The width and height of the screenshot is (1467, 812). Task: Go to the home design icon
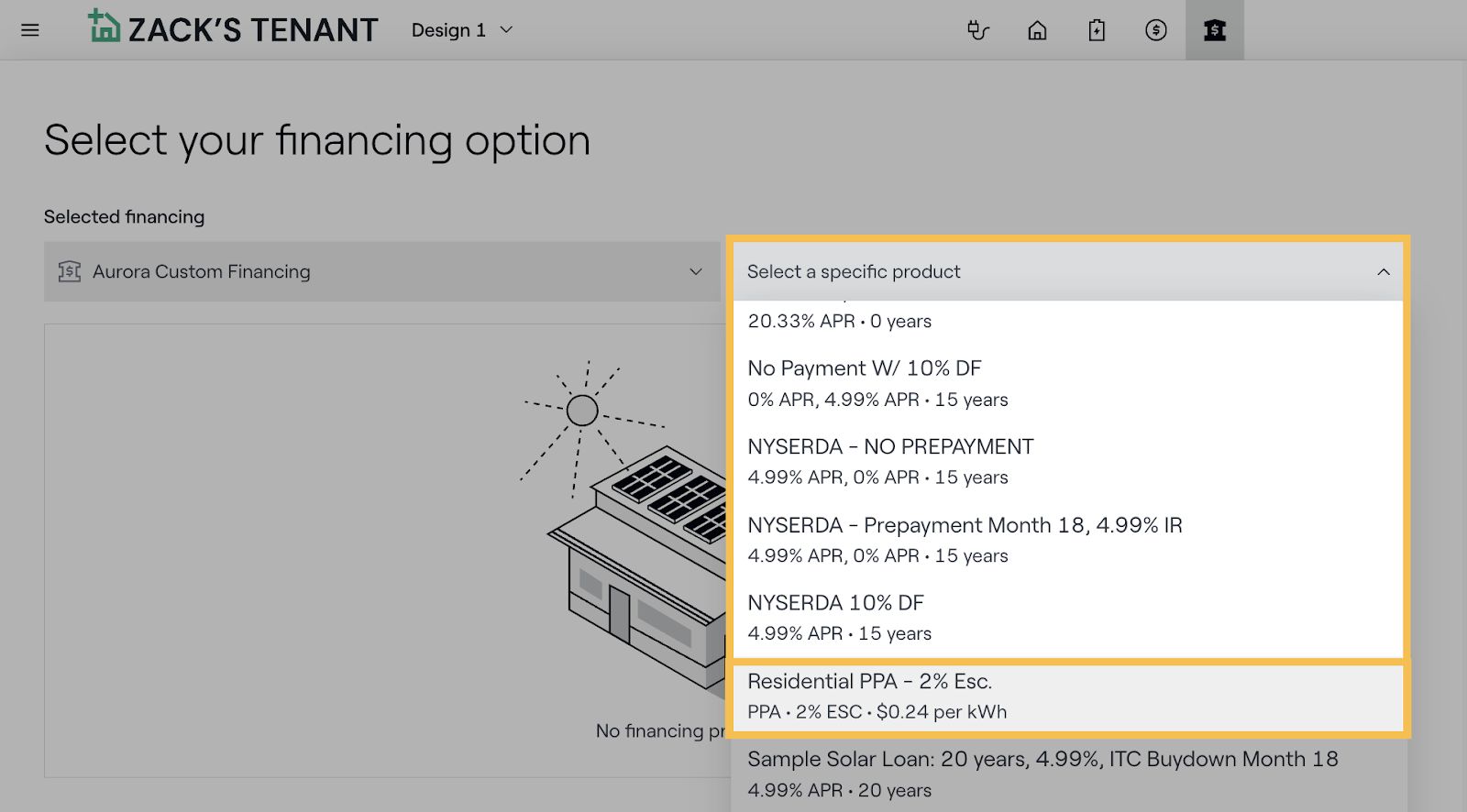[1037, 30]
